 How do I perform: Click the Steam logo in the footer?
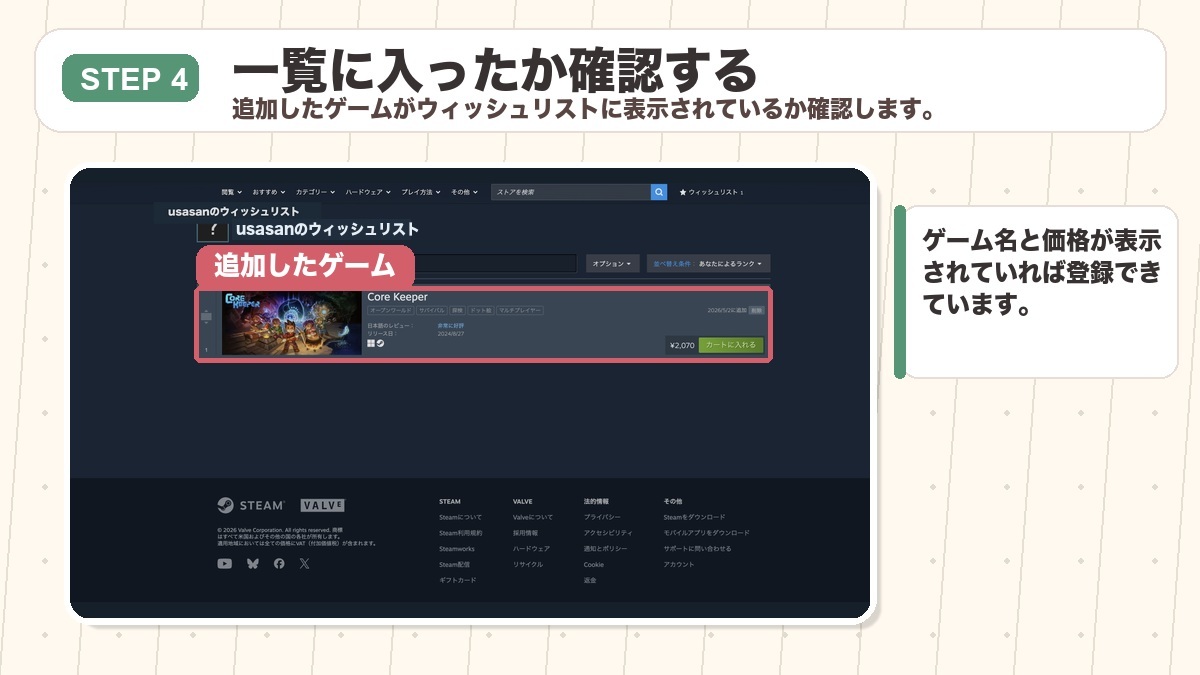251,505
